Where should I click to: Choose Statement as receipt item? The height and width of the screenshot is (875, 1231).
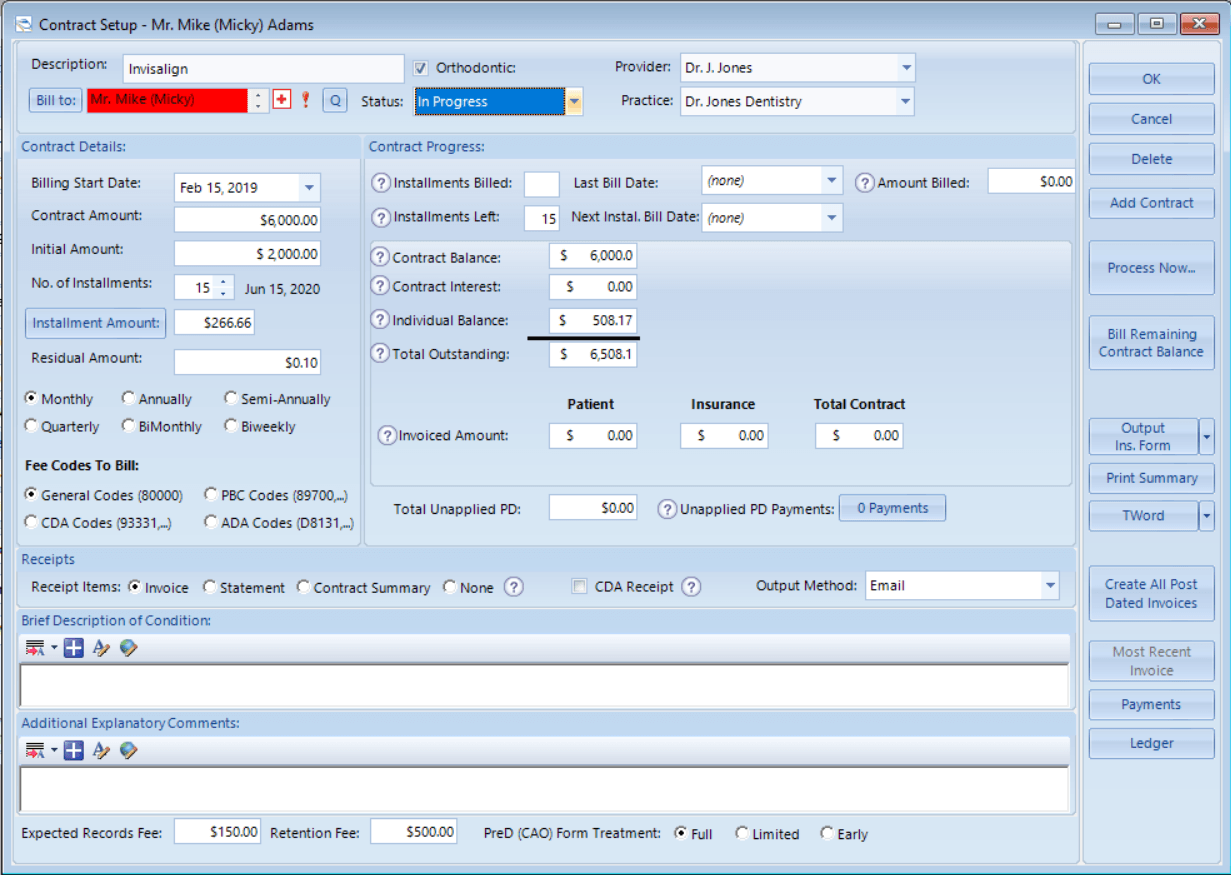210,587
